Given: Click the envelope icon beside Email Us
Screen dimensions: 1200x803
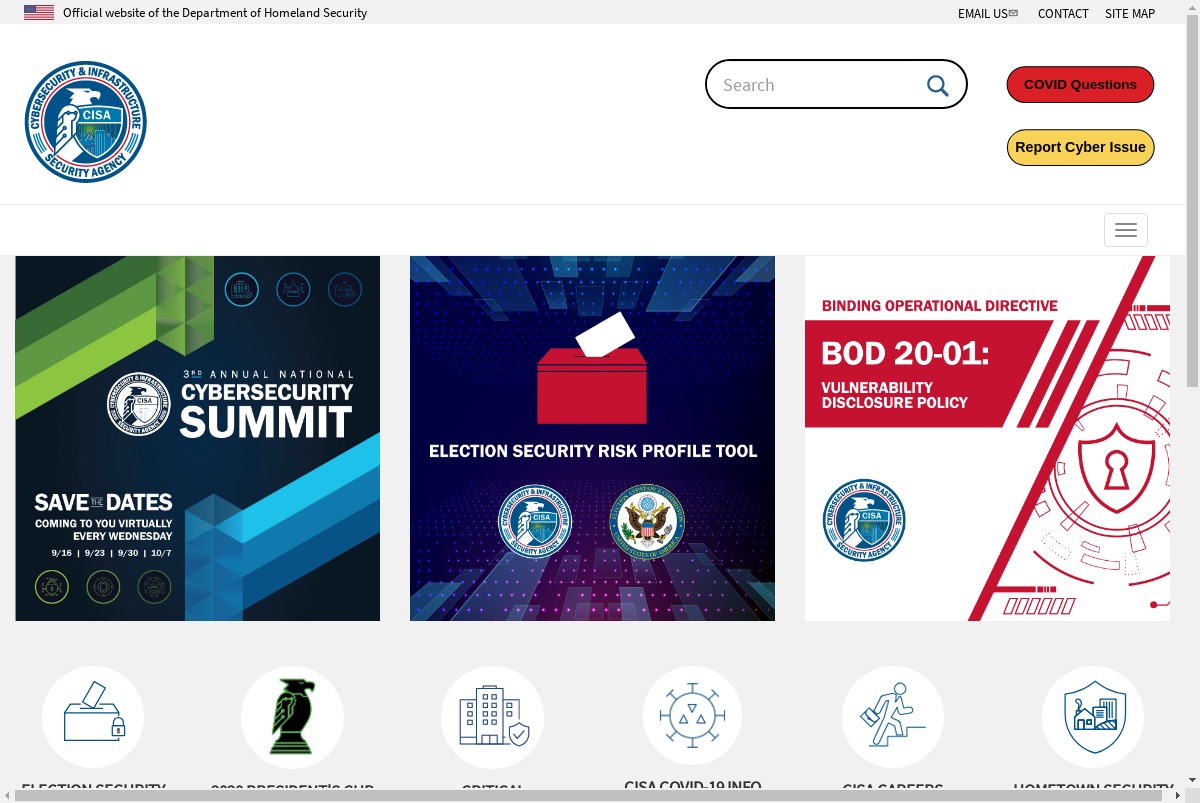Looking at the screenshot, I should 1014,13.
